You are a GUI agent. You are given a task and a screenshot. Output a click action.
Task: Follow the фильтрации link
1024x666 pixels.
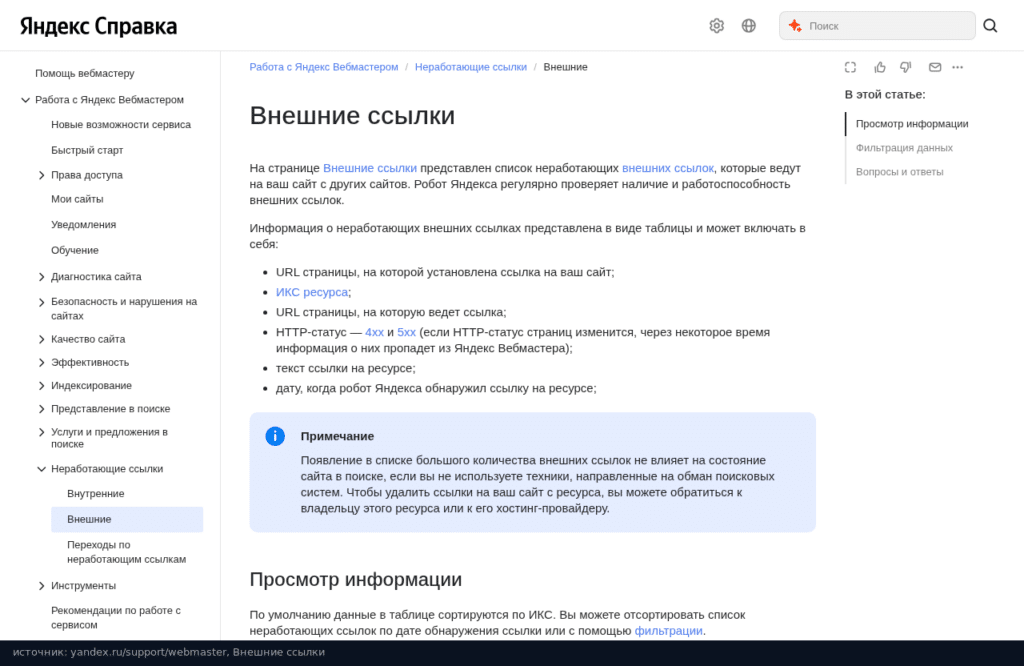click(x=668, y=631)
